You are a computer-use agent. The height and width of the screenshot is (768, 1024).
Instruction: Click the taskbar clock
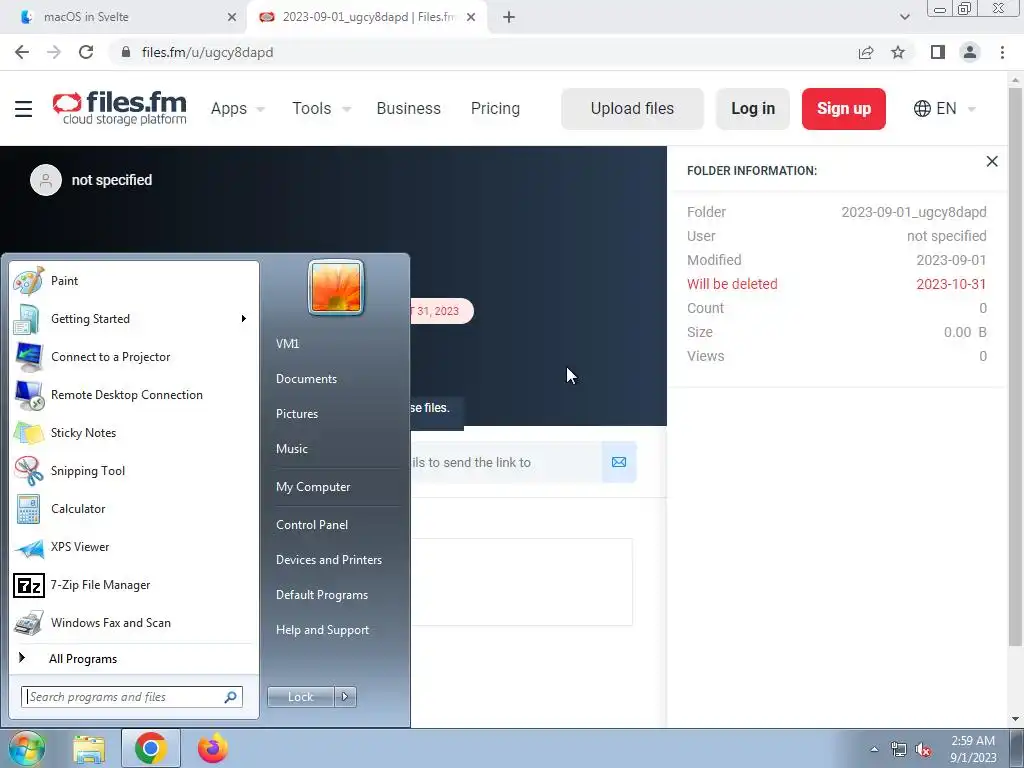(x=973, y=749)
